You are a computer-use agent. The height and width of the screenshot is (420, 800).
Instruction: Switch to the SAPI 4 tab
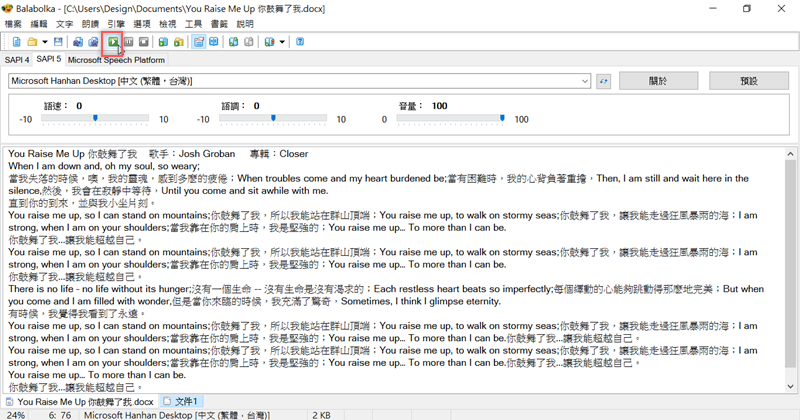pos(17,60)
